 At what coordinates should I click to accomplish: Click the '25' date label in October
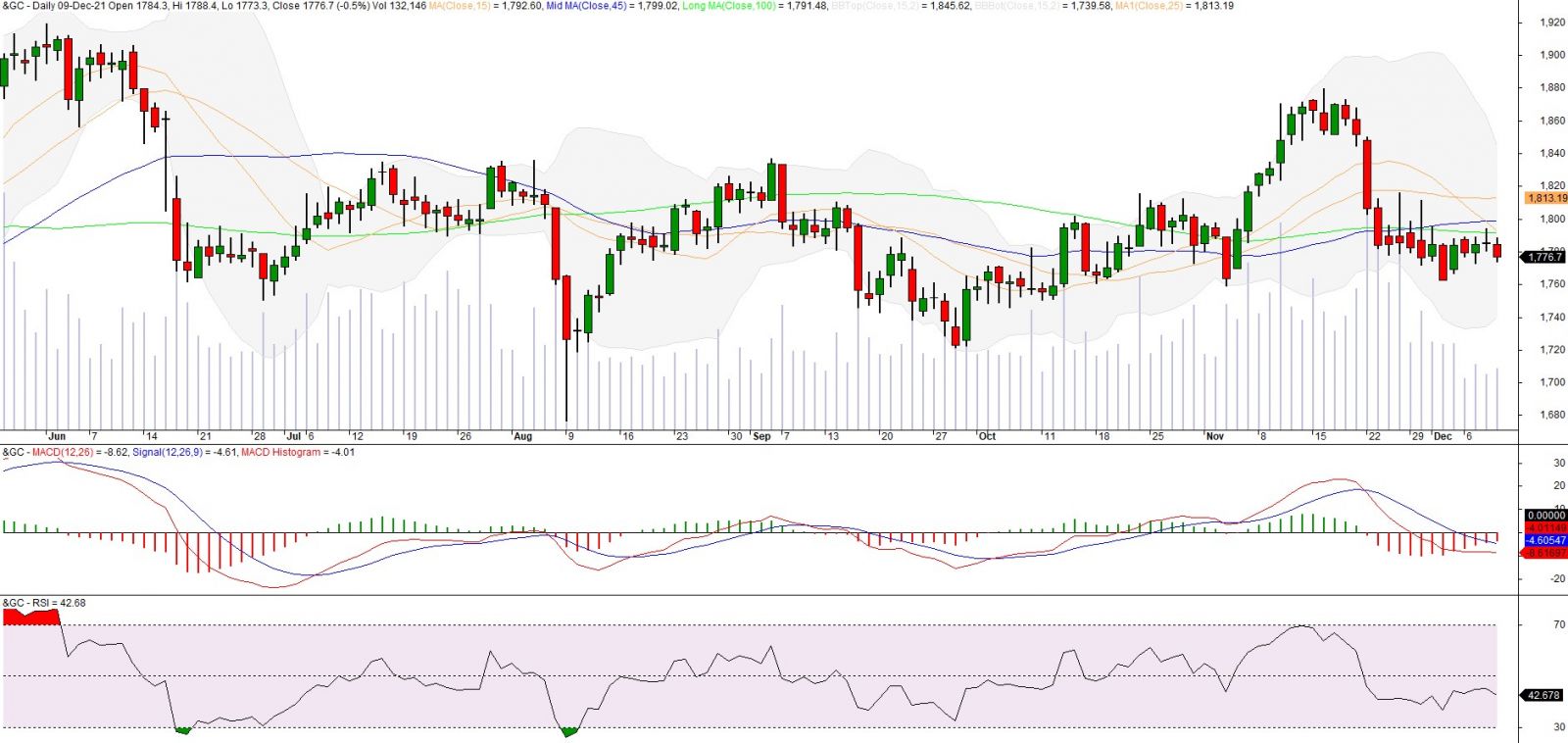coord(1157,436)
